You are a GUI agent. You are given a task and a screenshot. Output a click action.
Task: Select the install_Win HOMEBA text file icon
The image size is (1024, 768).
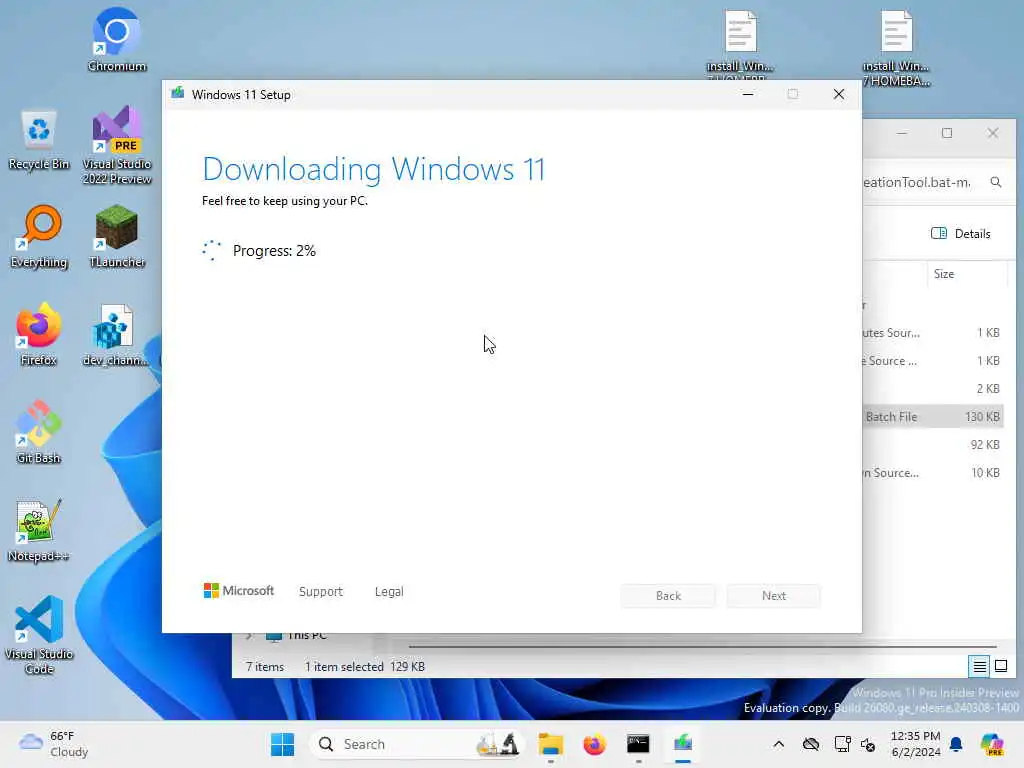coord(896,48)
